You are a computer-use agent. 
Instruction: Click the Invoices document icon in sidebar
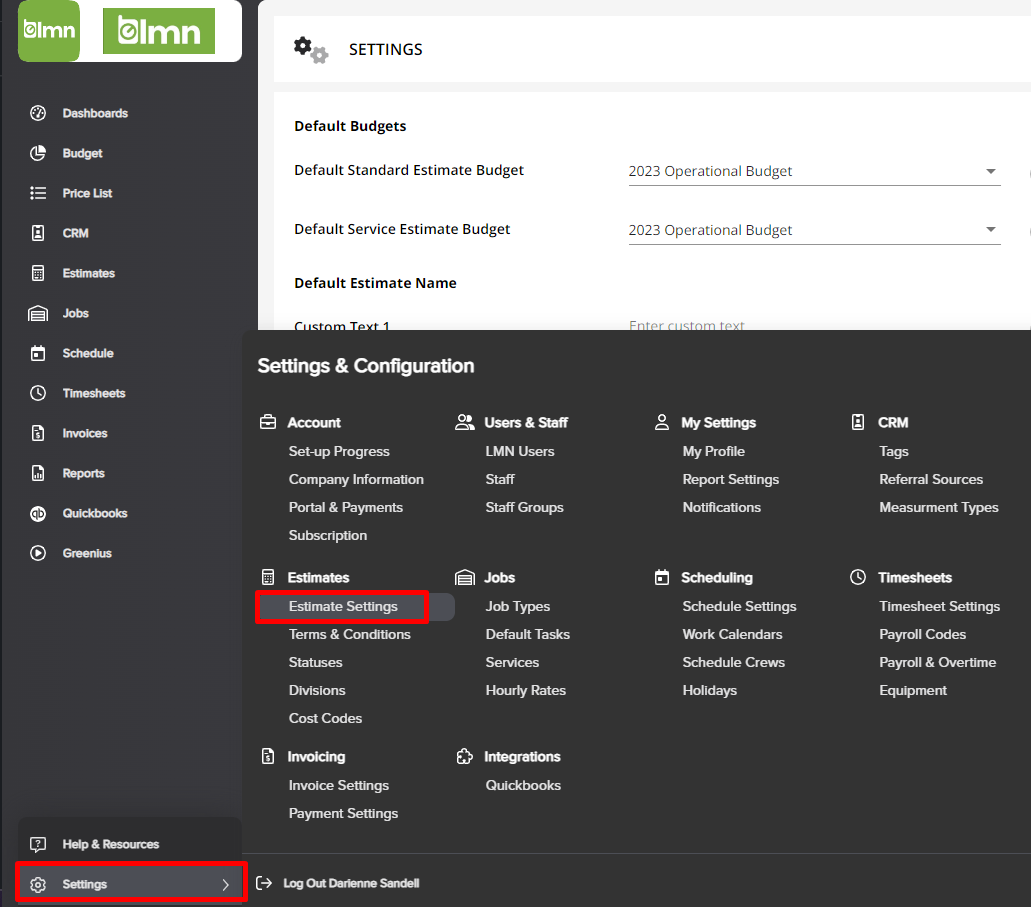[x=38, y=433]
